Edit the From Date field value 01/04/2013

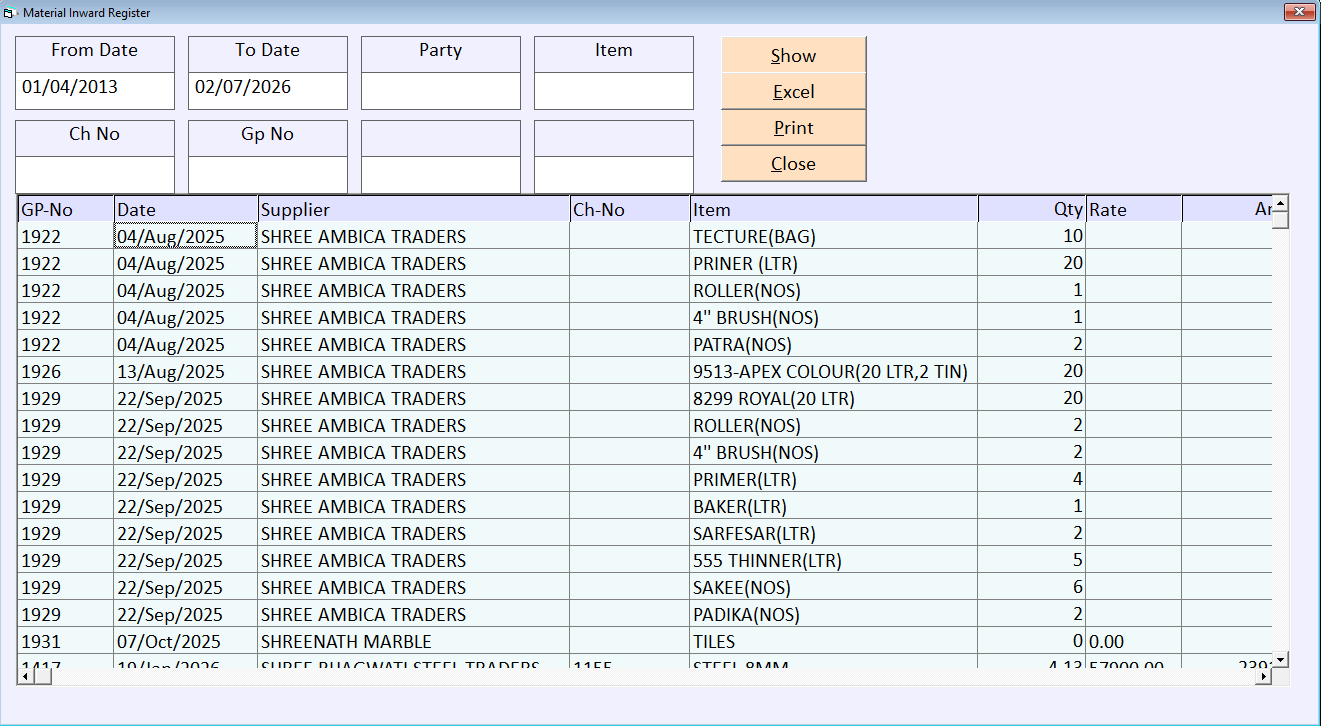pos(95,90)
